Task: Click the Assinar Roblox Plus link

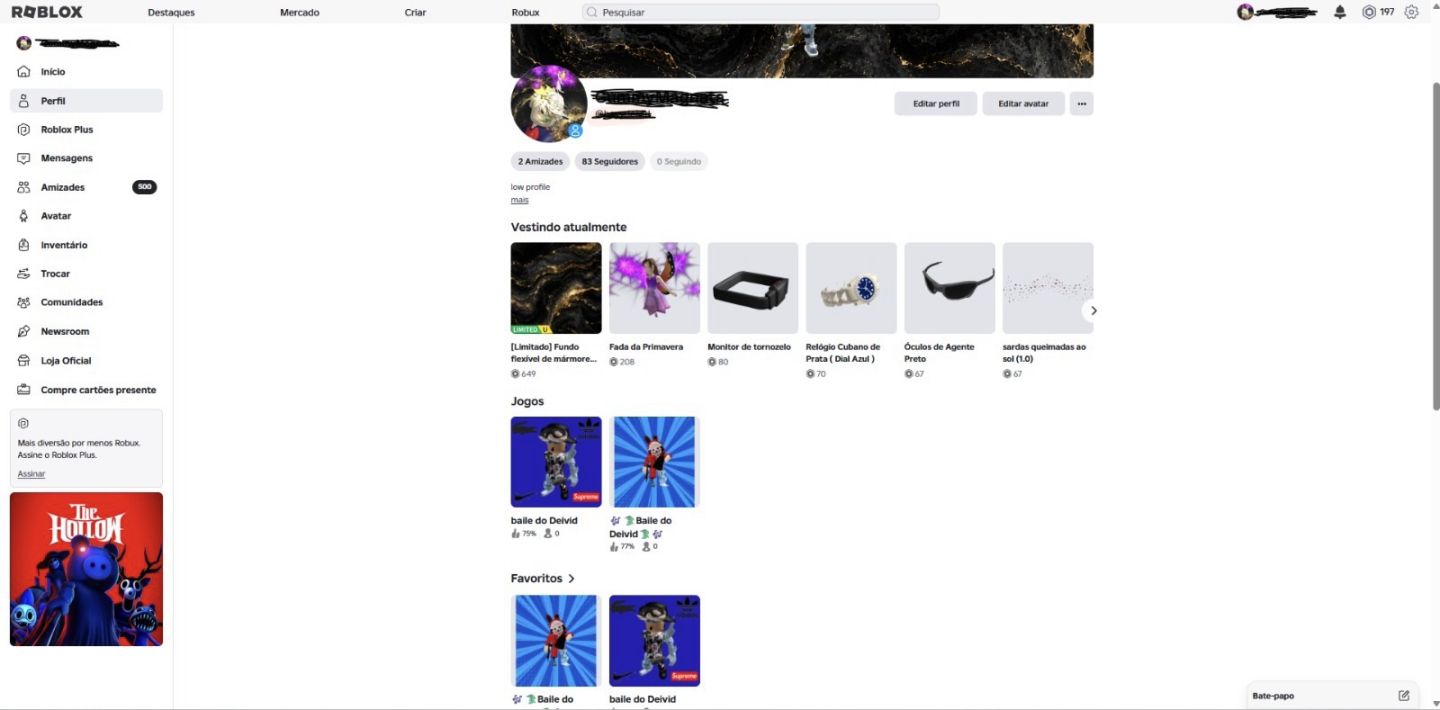Action: pos(31,474)
